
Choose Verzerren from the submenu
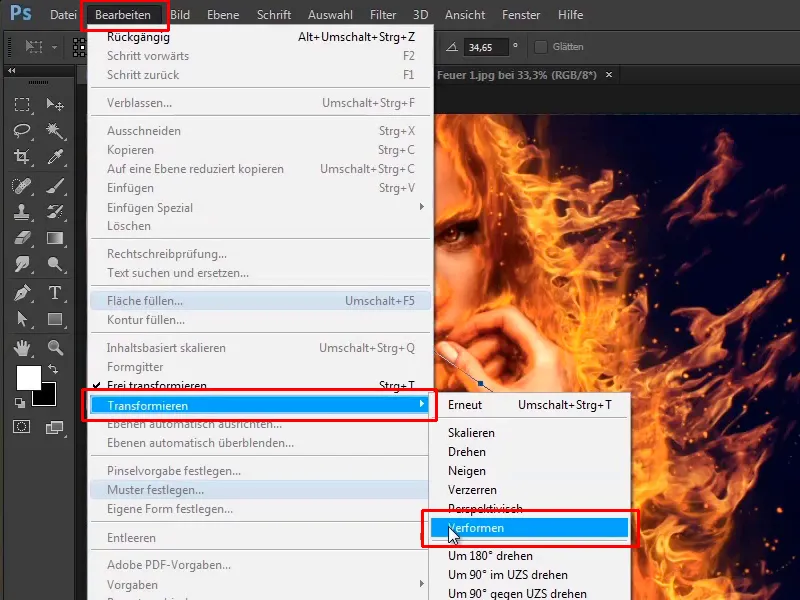530,490
